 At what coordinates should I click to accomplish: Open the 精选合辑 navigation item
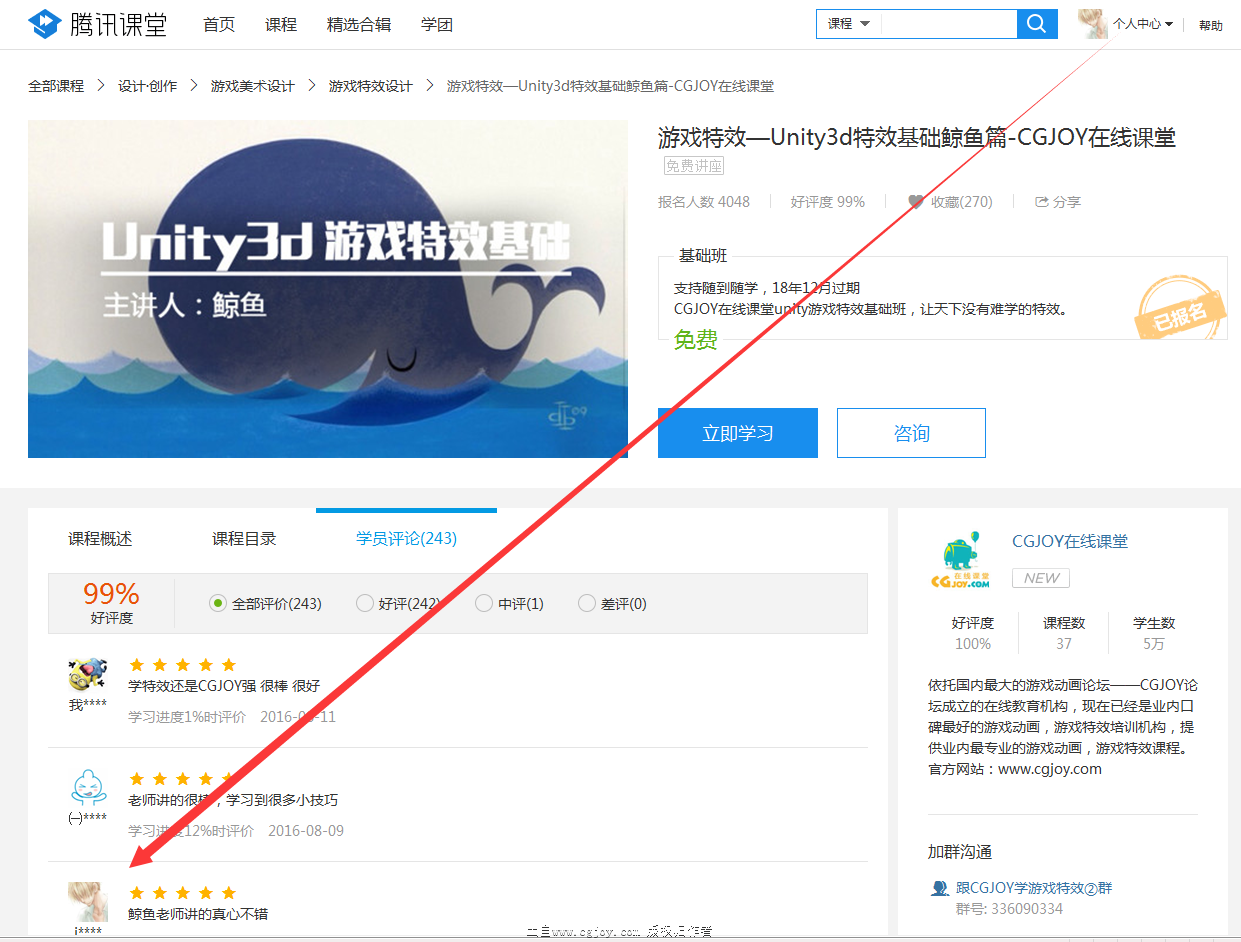359,25
